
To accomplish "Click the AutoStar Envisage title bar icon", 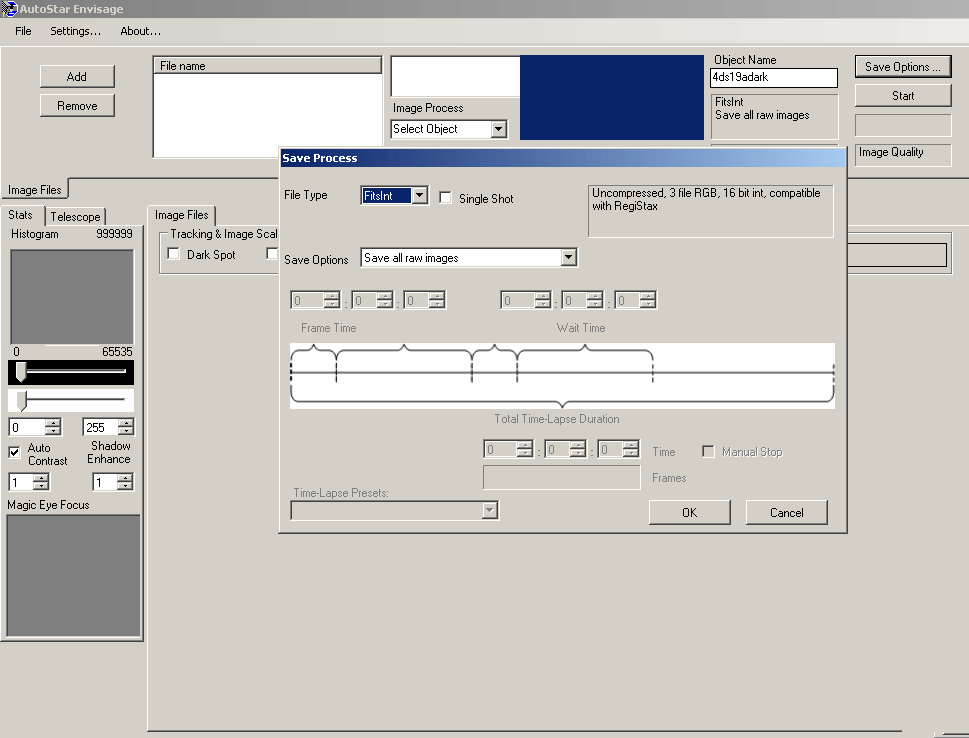I will click(x=10, y=9).
